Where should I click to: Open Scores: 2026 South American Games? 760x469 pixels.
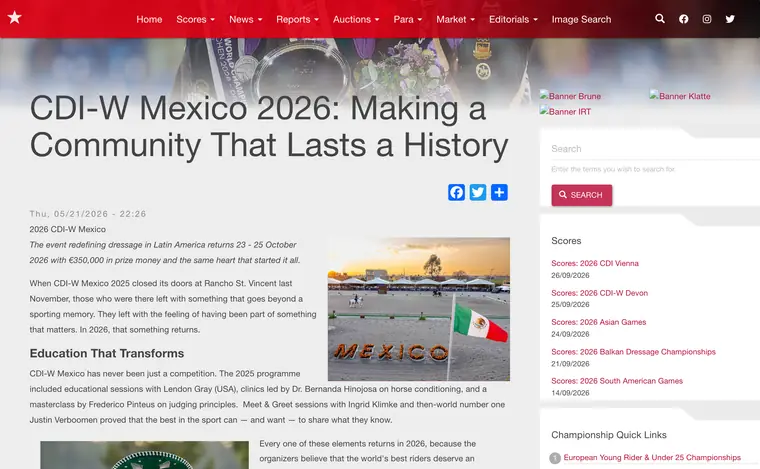coord(617,381)
